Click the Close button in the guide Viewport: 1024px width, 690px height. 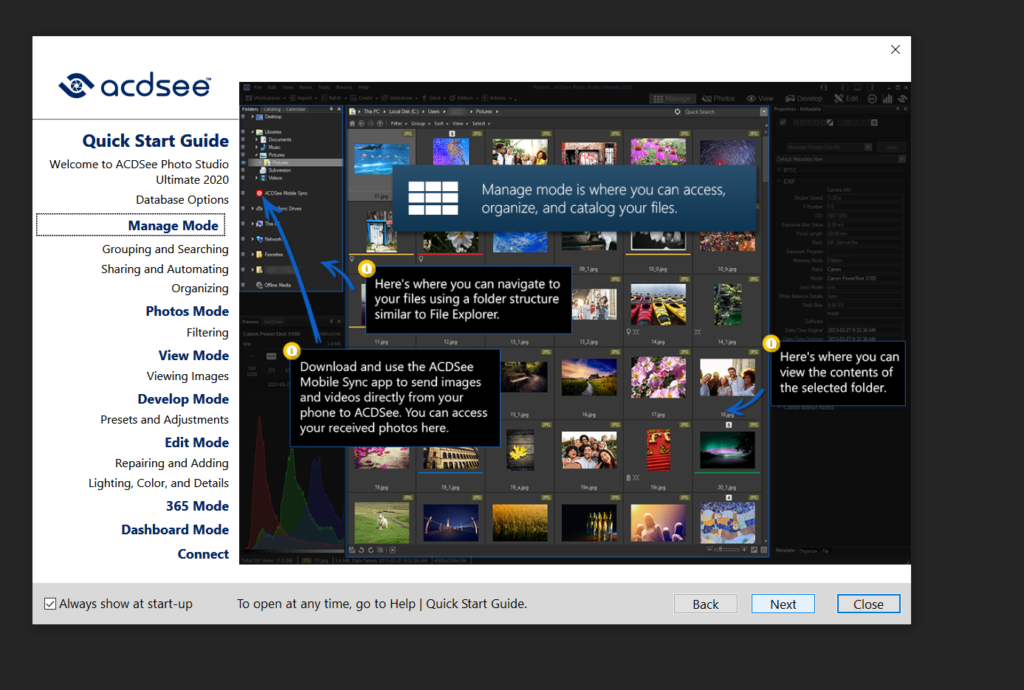pos(868,604)
